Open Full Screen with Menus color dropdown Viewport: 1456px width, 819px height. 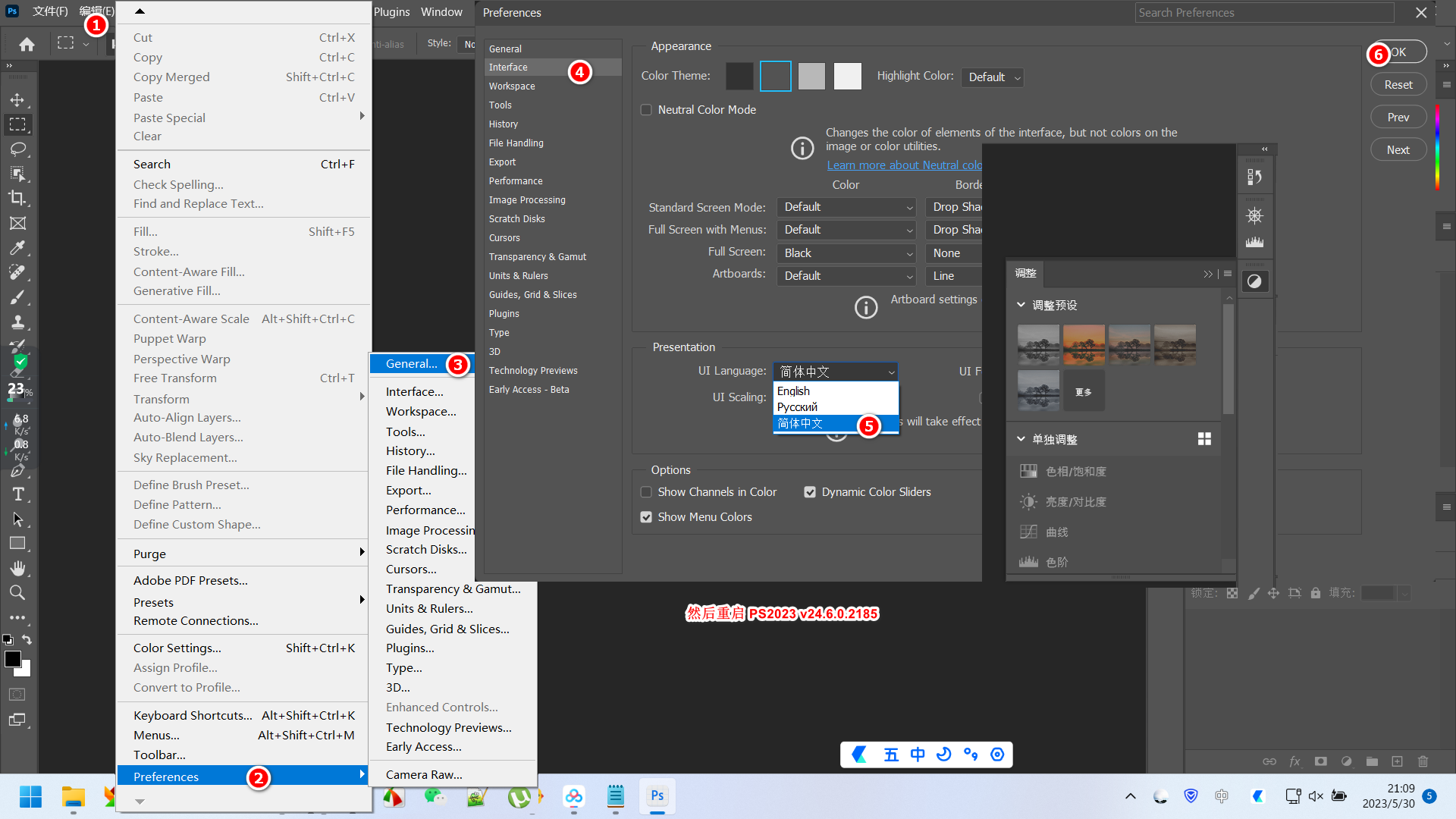pos(846,230)
